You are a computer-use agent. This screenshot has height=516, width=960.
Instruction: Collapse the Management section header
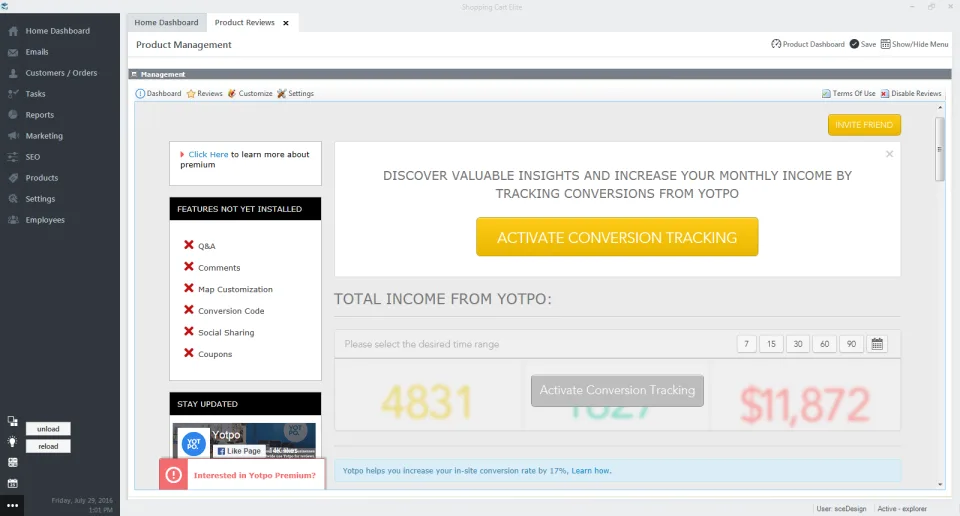click(x=134, y=74)
